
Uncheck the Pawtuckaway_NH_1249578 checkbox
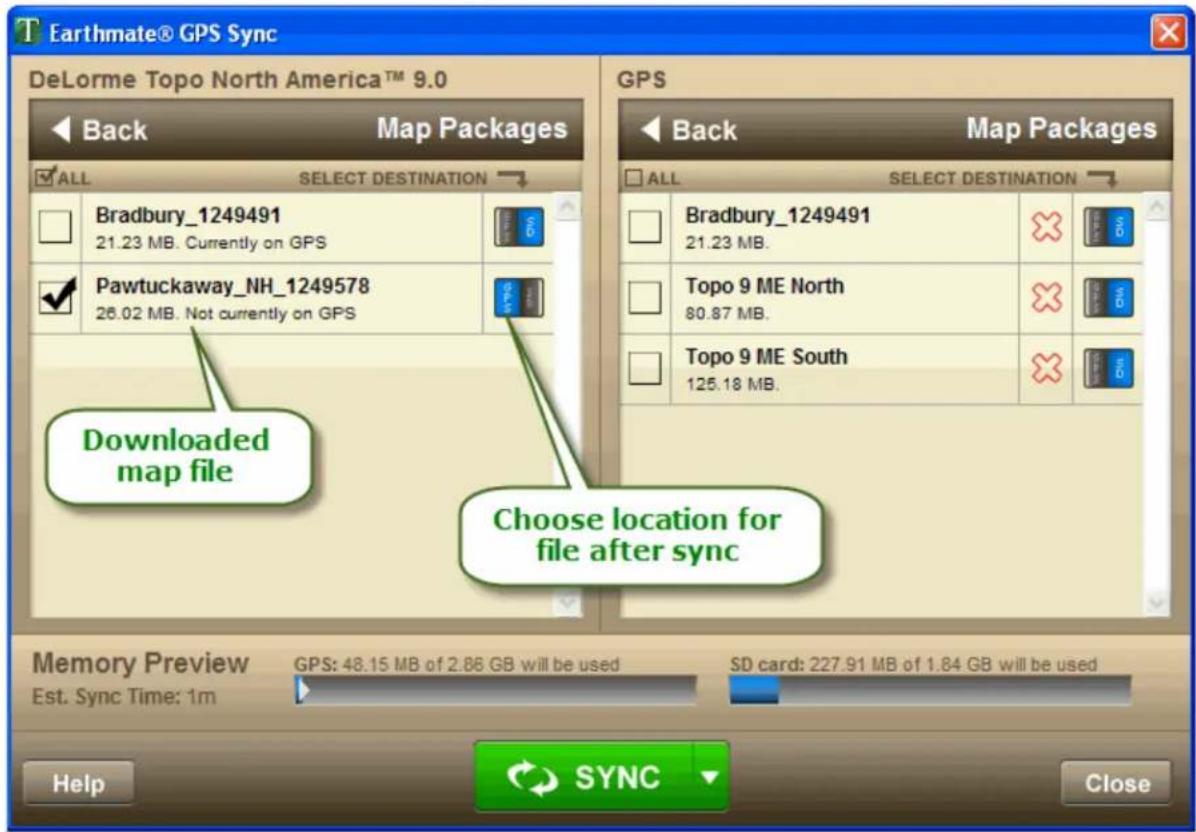[56, 297]
